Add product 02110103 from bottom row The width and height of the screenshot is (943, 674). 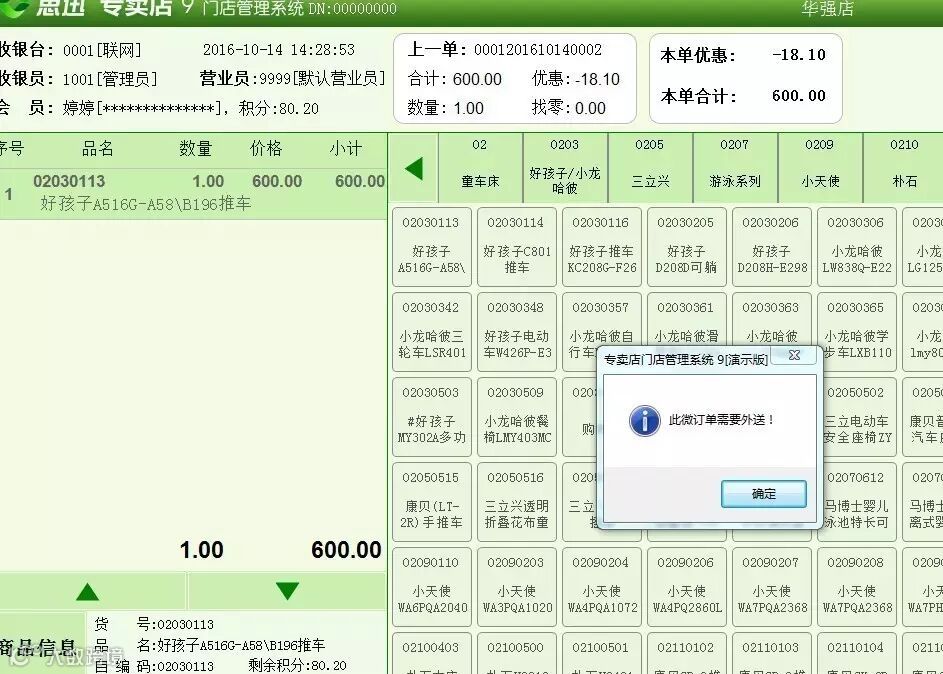tap(772, 654)
